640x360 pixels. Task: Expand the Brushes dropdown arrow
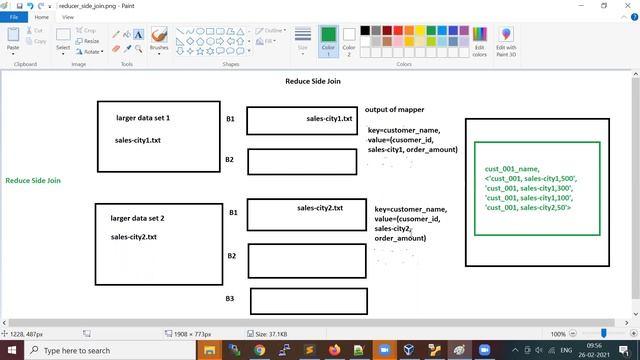click(x=159, y=54)
